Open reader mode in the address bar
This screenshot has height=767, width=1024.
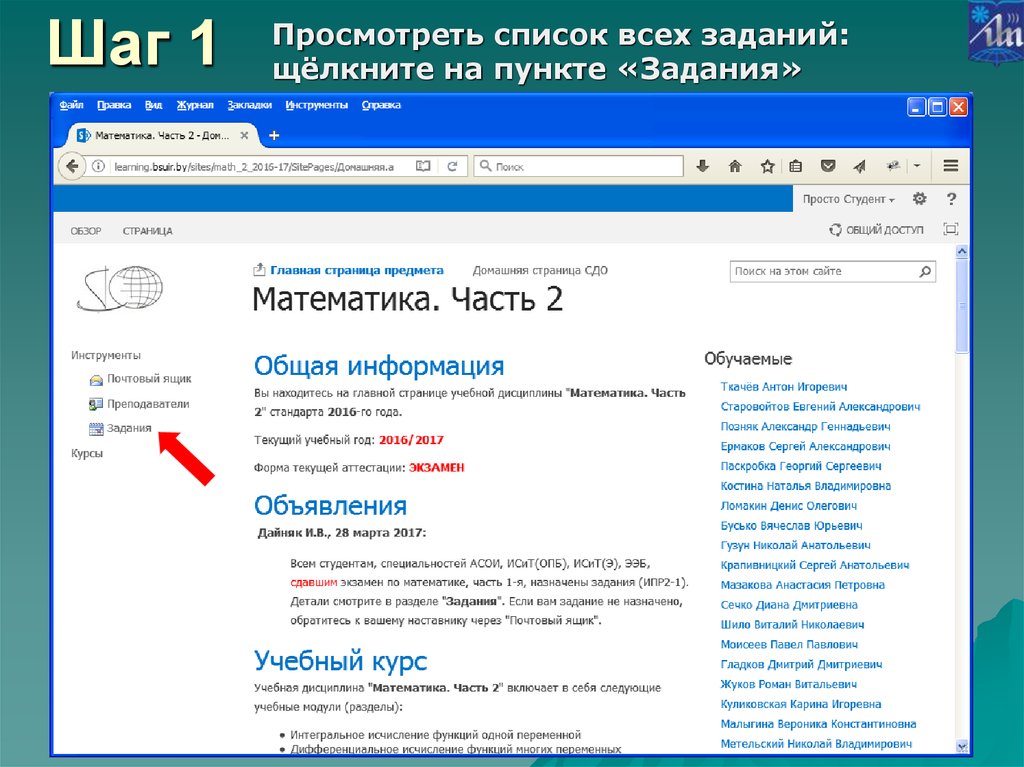click(x=423, y=166)
